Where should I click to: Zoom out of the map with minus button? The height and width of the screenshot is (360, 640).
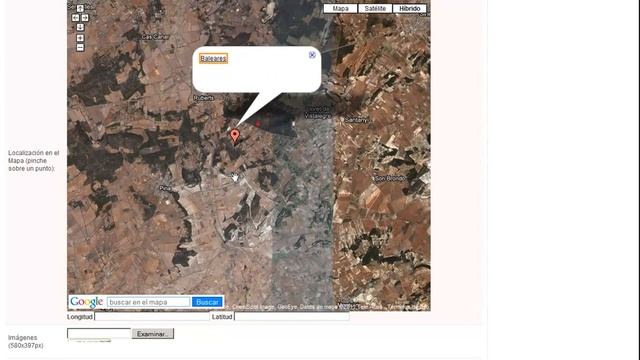(80, 47)
